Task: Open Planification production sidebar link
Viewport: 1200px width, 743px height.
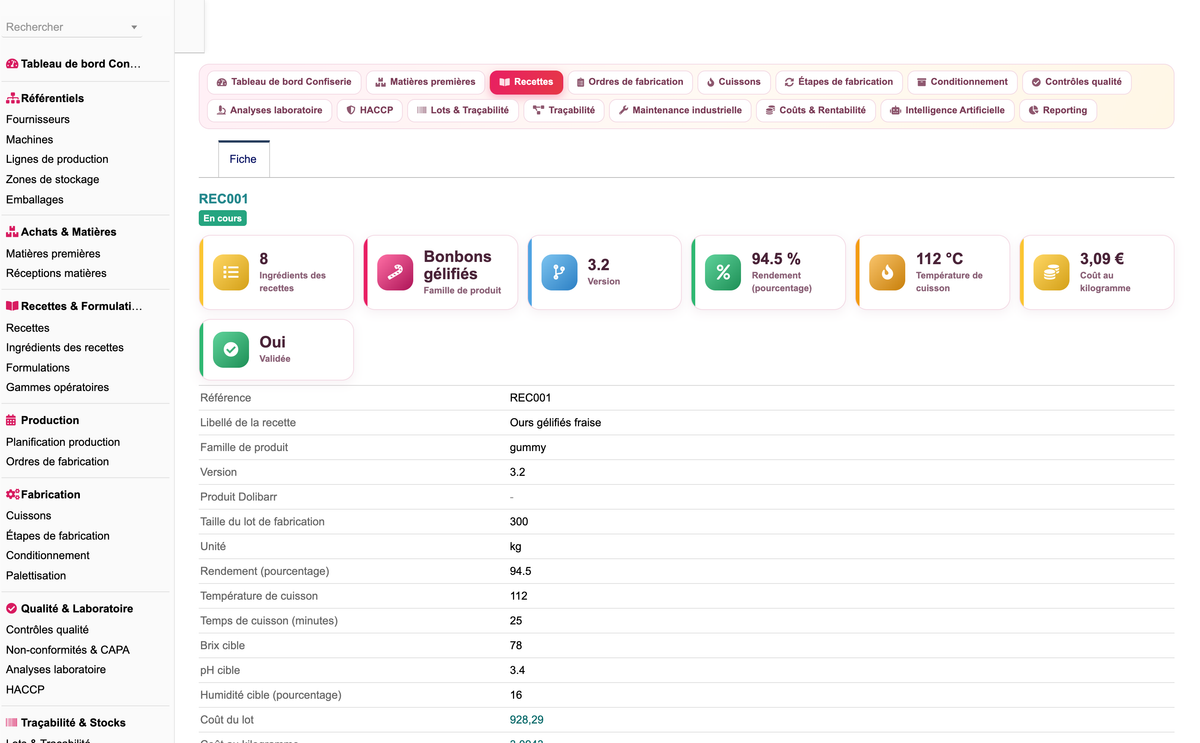Action: [x=63, y=442]
